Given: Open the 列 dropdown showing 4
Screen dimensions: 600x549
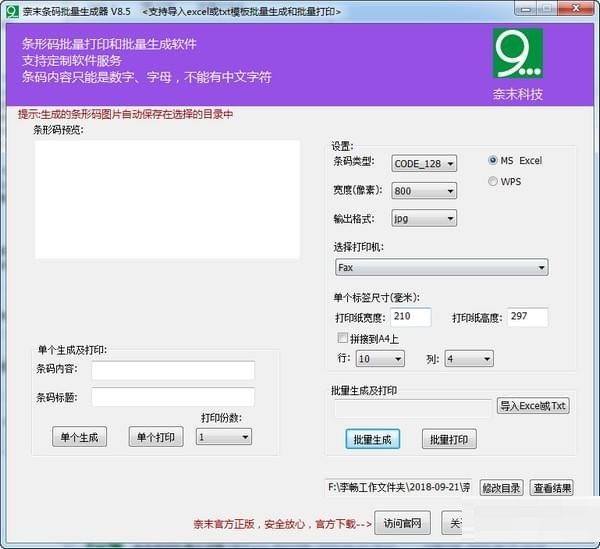Looking at the screenshot, I should tap(469, 359).
